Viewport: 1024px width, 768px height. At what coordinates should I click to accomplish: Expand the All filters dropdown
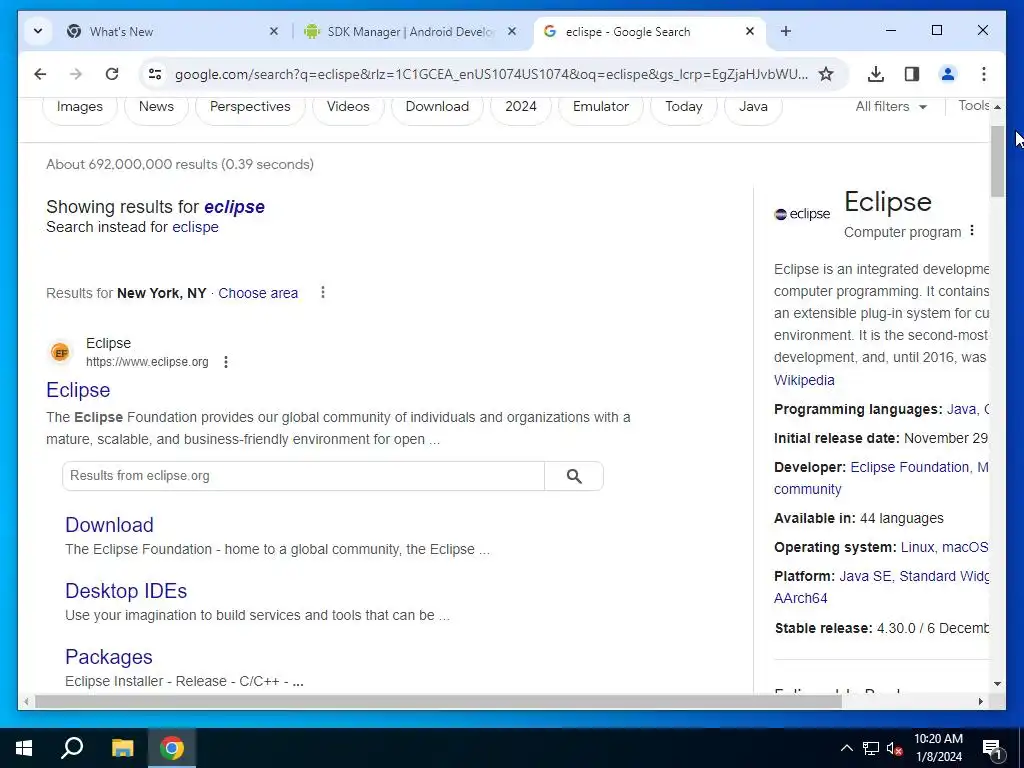tap(891, 106)
